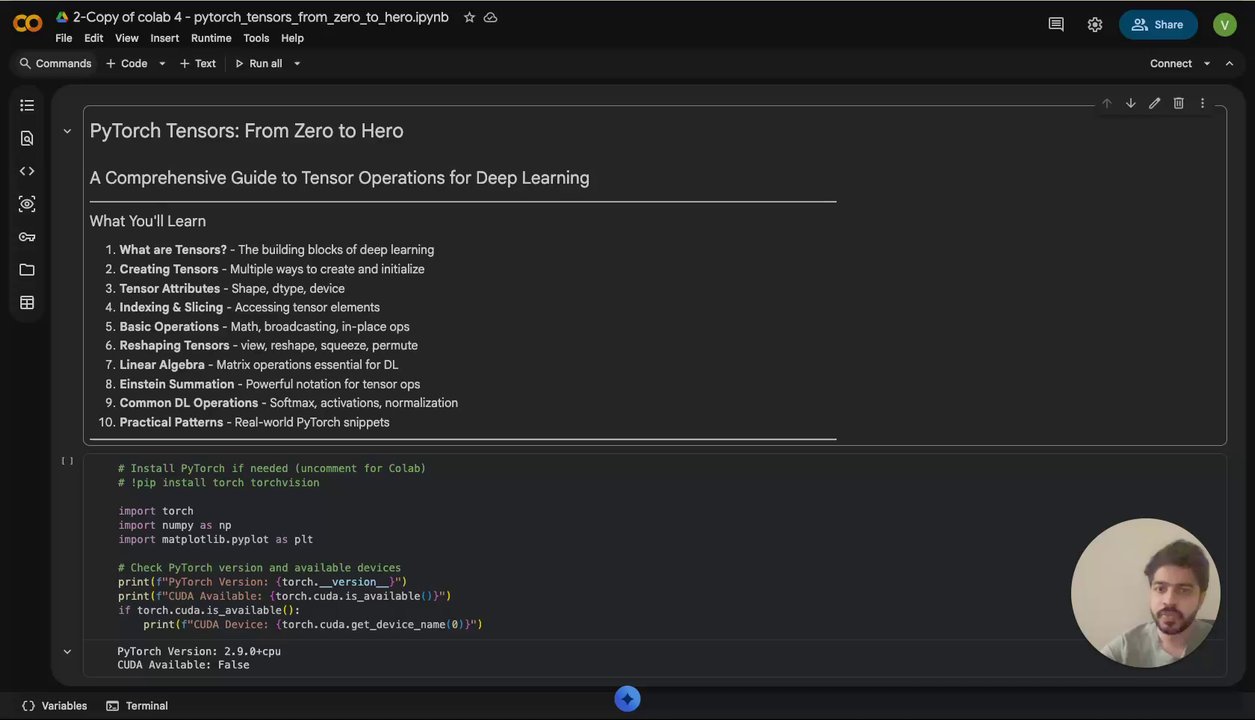
Task: Open the Tools menu
Action: (x=256, y=38)
